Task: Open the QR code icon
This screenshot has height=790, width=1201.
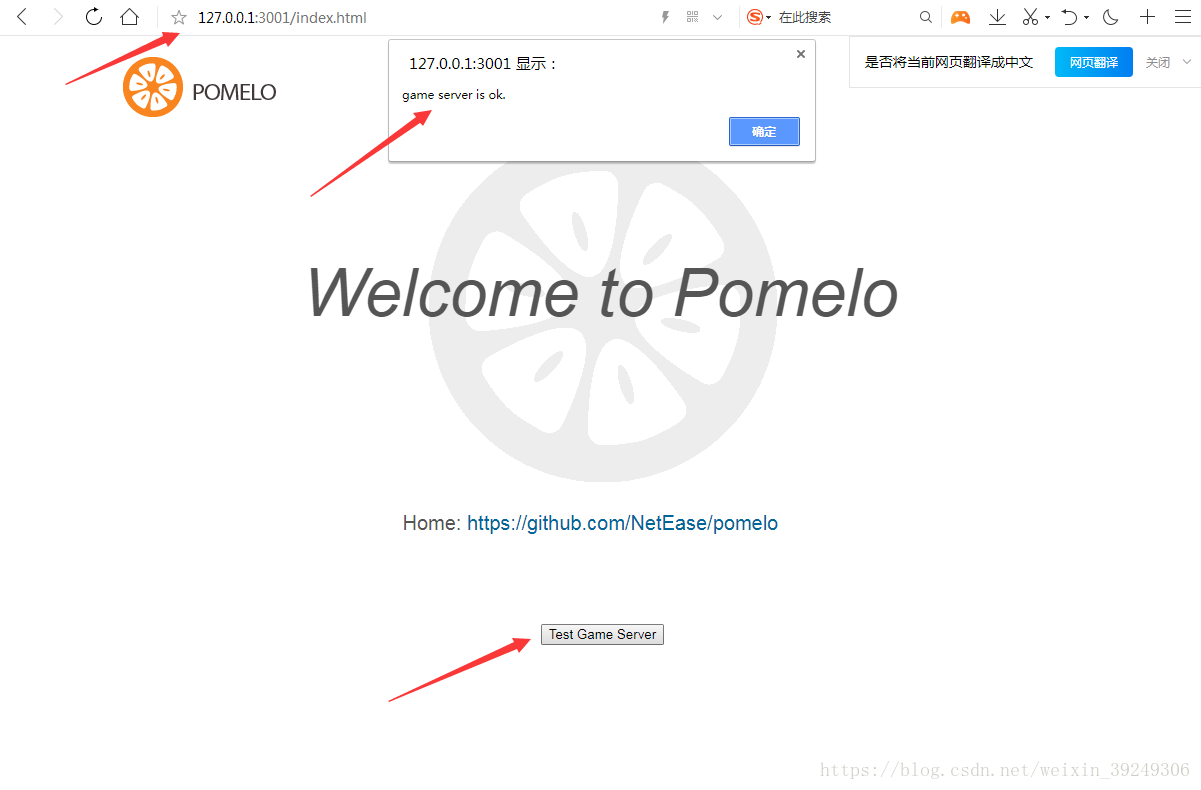Action: point(693,17)
